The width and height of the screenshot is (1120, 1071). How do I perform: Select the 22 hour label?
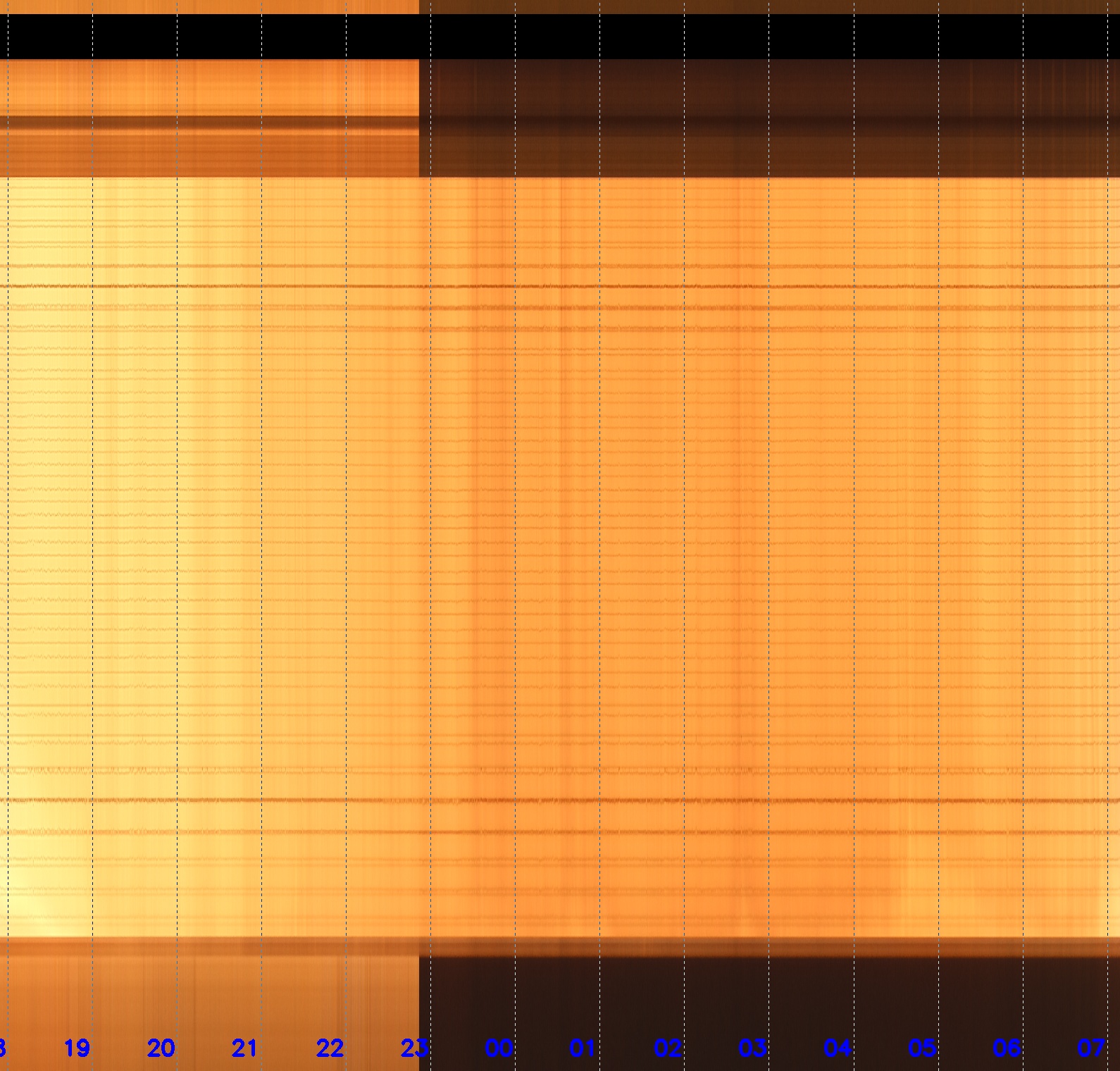[330, 1048]
